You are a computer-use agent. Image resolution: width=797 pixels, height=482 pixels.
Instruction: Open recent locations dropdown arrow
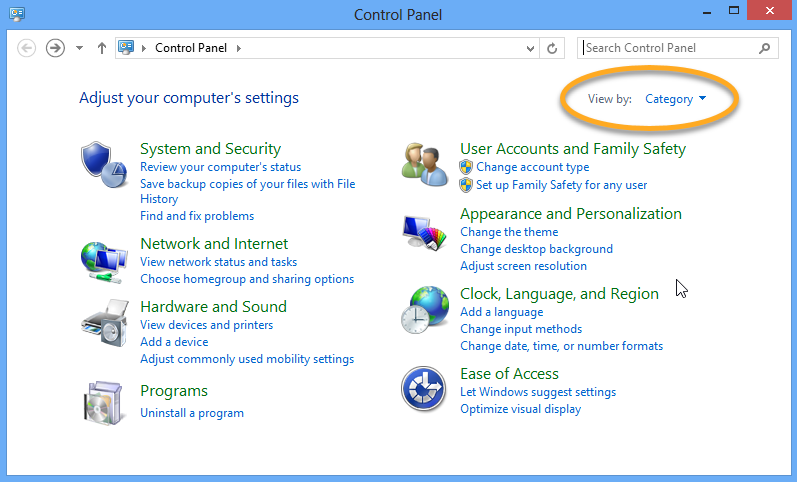79,48
